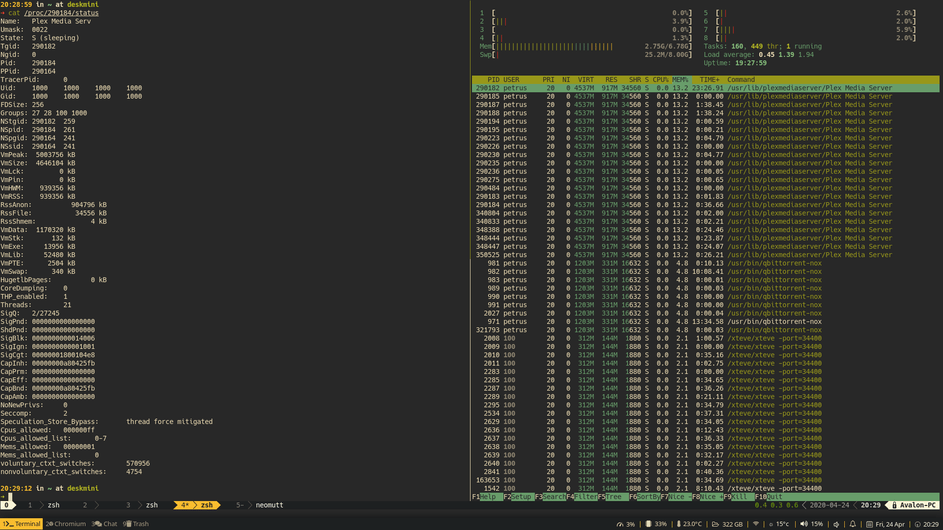Click F4 Filter in htop footer
This screenshot has height=530, width=943.
click(x=582, y=497)
